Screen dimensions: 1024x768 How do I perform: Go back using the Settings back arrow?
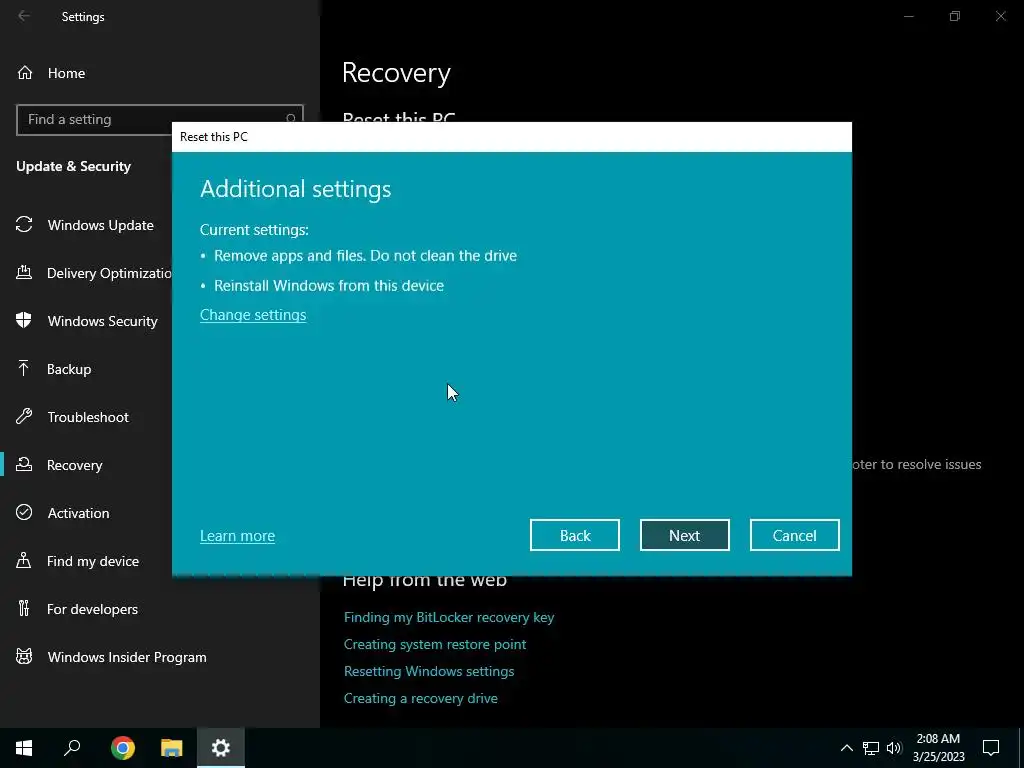(x=24, y=16)
